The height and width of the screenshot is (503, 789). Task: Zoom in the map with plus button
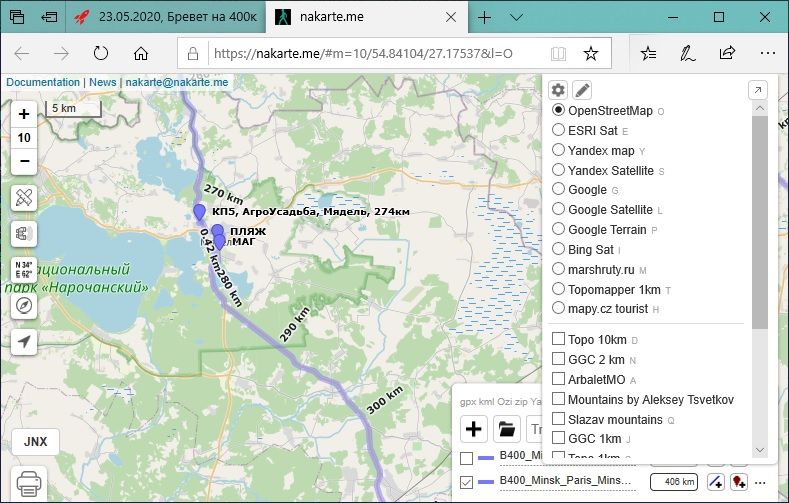coord(24,114)
